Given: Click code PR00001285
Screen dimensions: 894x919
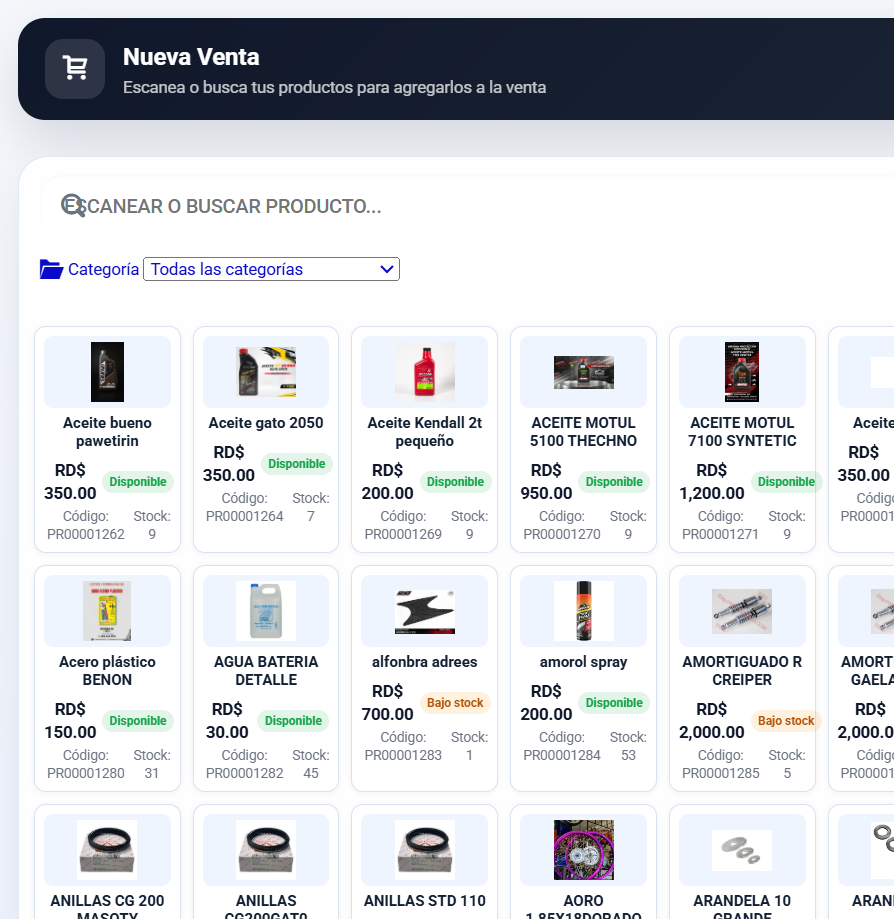Looking at the screenshot, I should point(720,773).
